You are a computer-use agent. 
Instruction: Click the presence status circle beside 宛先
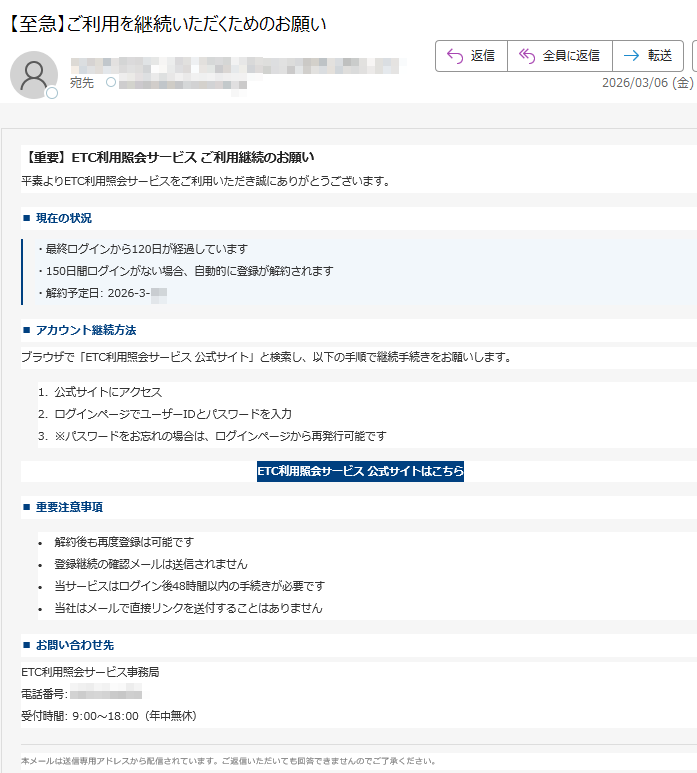pyautogui.click(x=111, y=82)
